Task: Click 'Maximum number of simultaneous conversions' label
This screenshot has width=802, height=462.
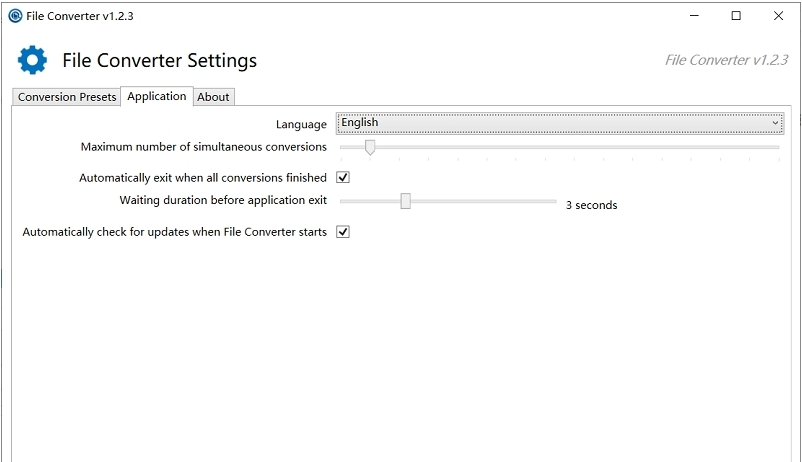Action: click(204, 147)
